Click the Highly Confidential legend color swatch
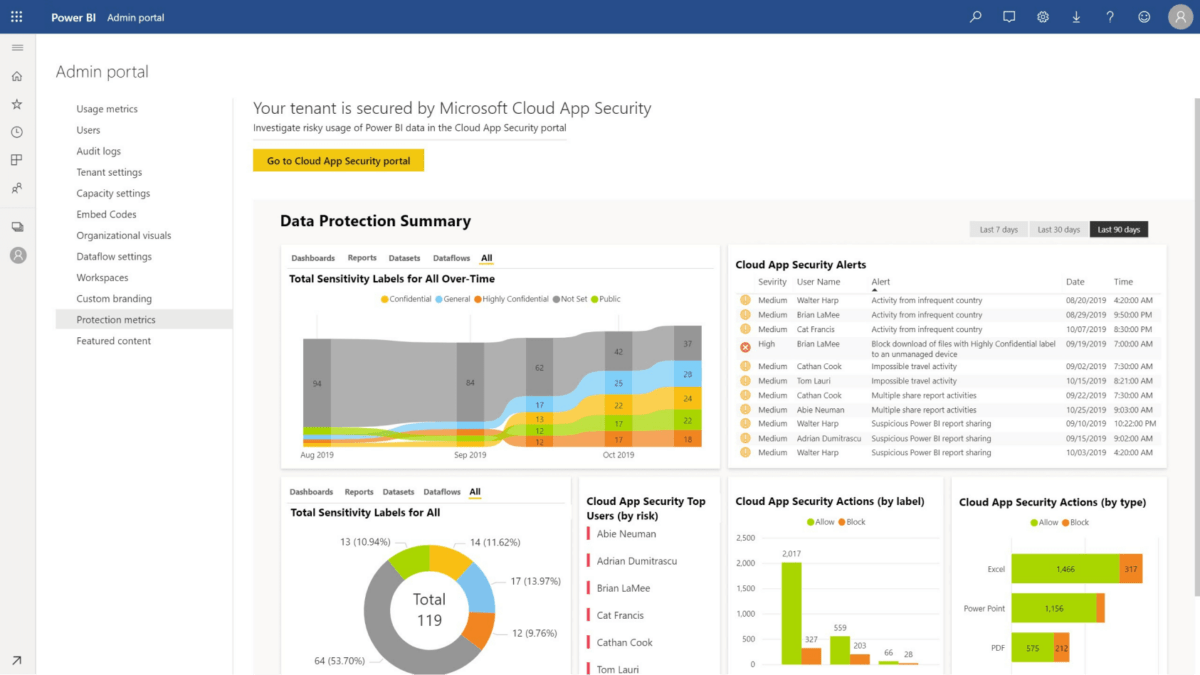The height and width of the screenshot is (675, 1200). tap(478, 299)
